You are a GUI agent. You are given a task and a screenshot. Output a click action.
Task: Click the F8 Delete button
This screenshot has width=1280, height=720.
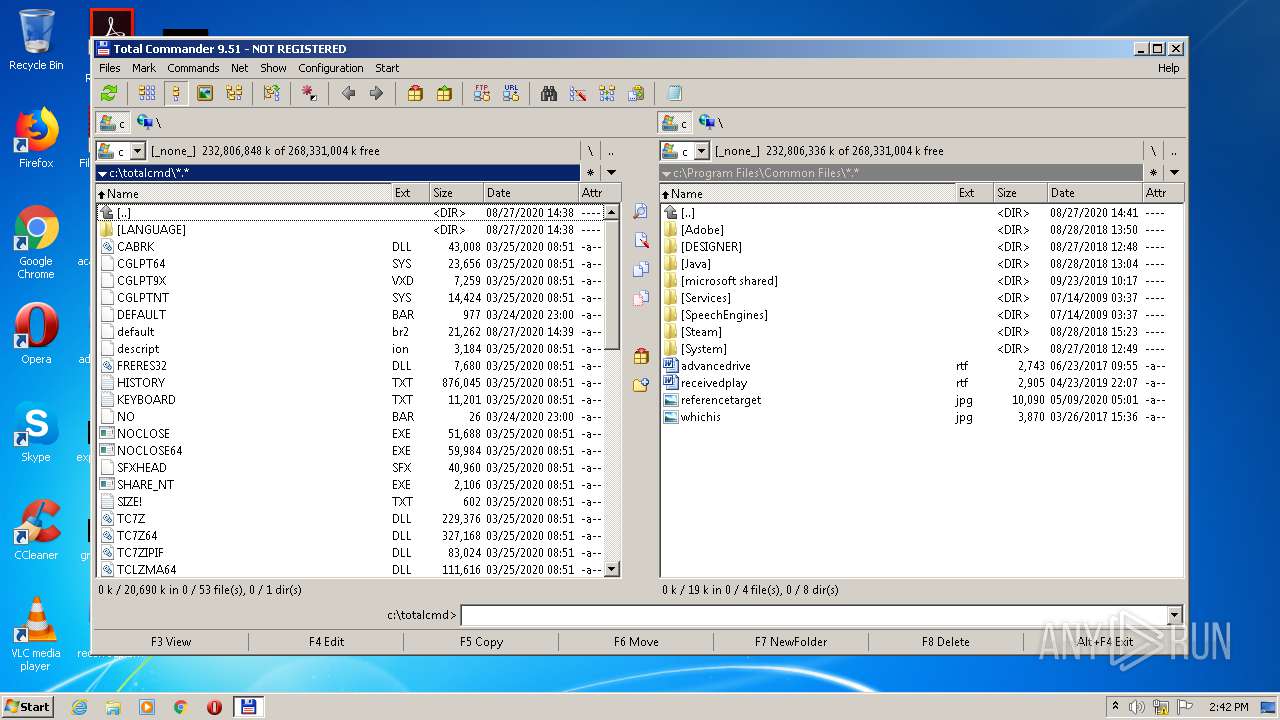[946, 642]
